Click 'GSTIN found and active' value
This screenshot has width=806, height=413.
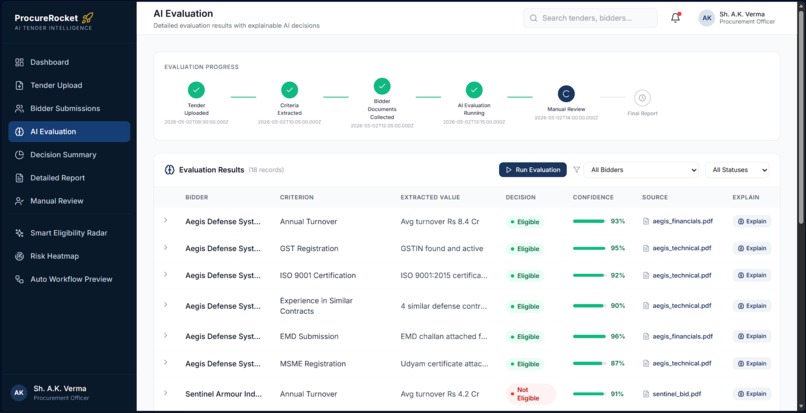coord(442,248)
